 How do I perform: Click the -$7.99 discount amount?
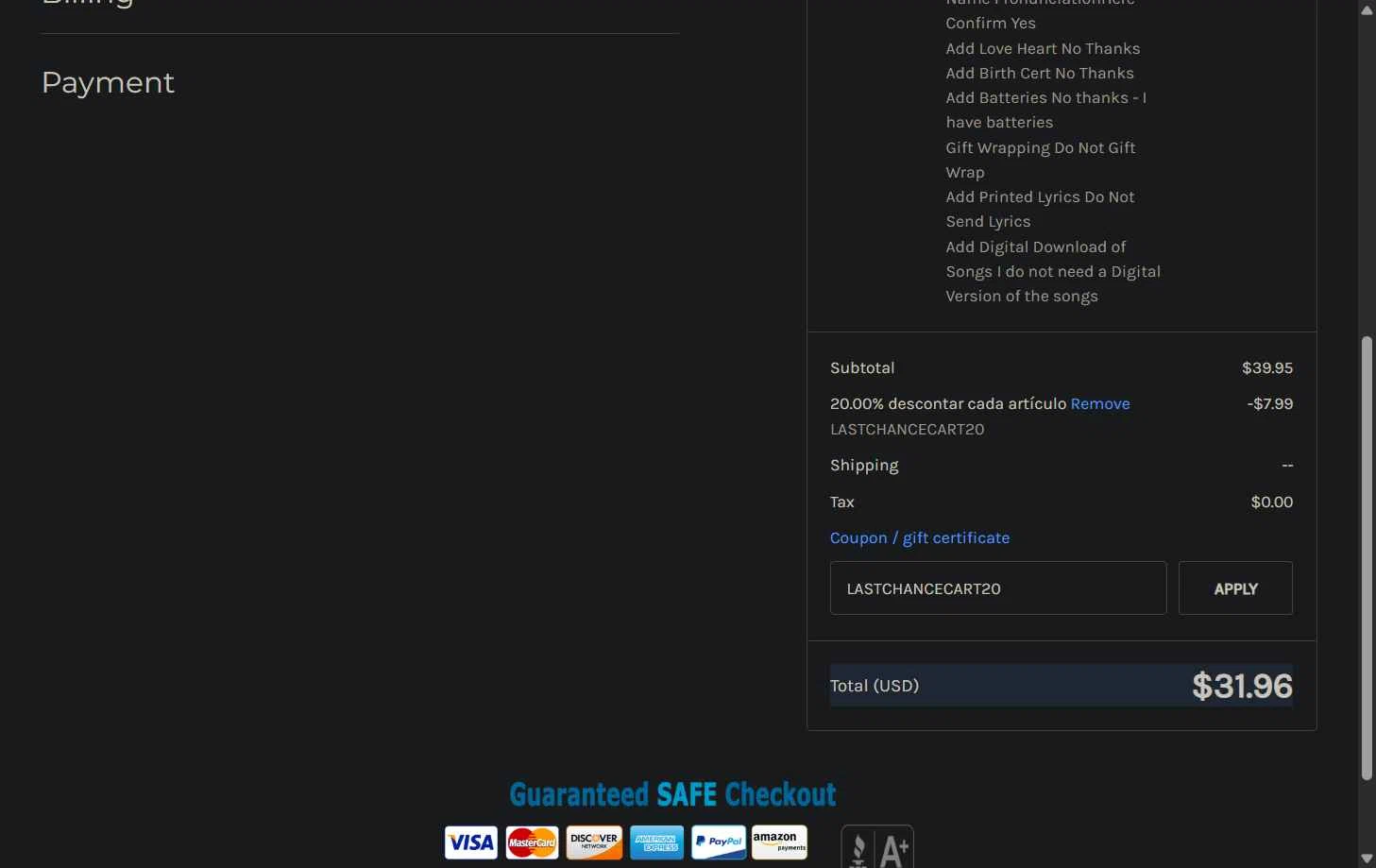[1270, 403]
